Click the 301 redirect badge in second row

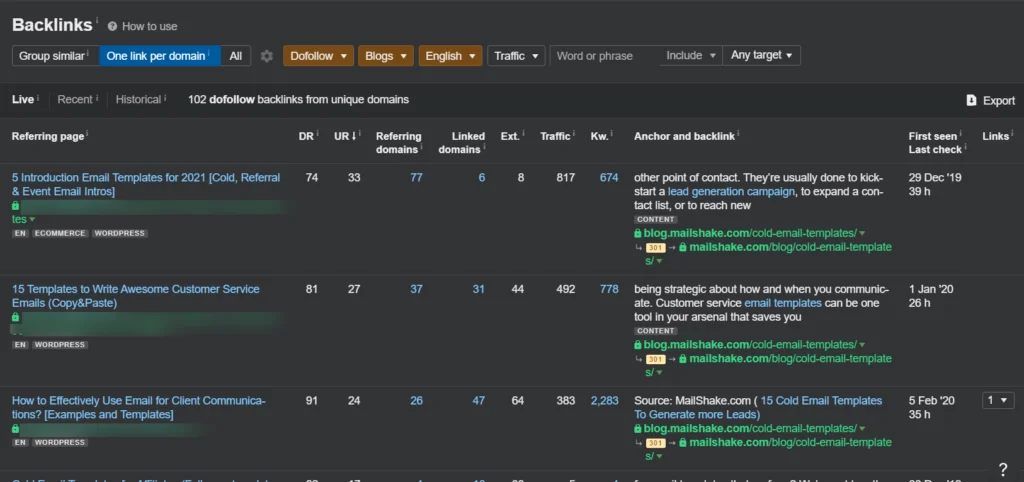[655, 359]
